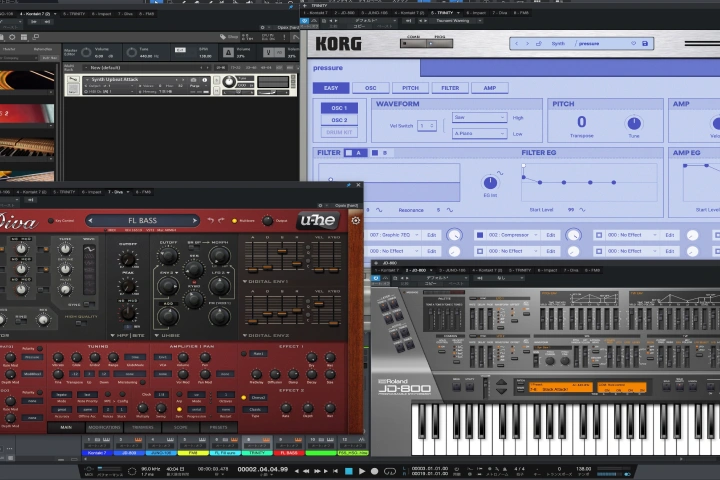Open Diva PRESETS bottom tab
The height and width of the screenshot is (480, 720).
(219, 427)
